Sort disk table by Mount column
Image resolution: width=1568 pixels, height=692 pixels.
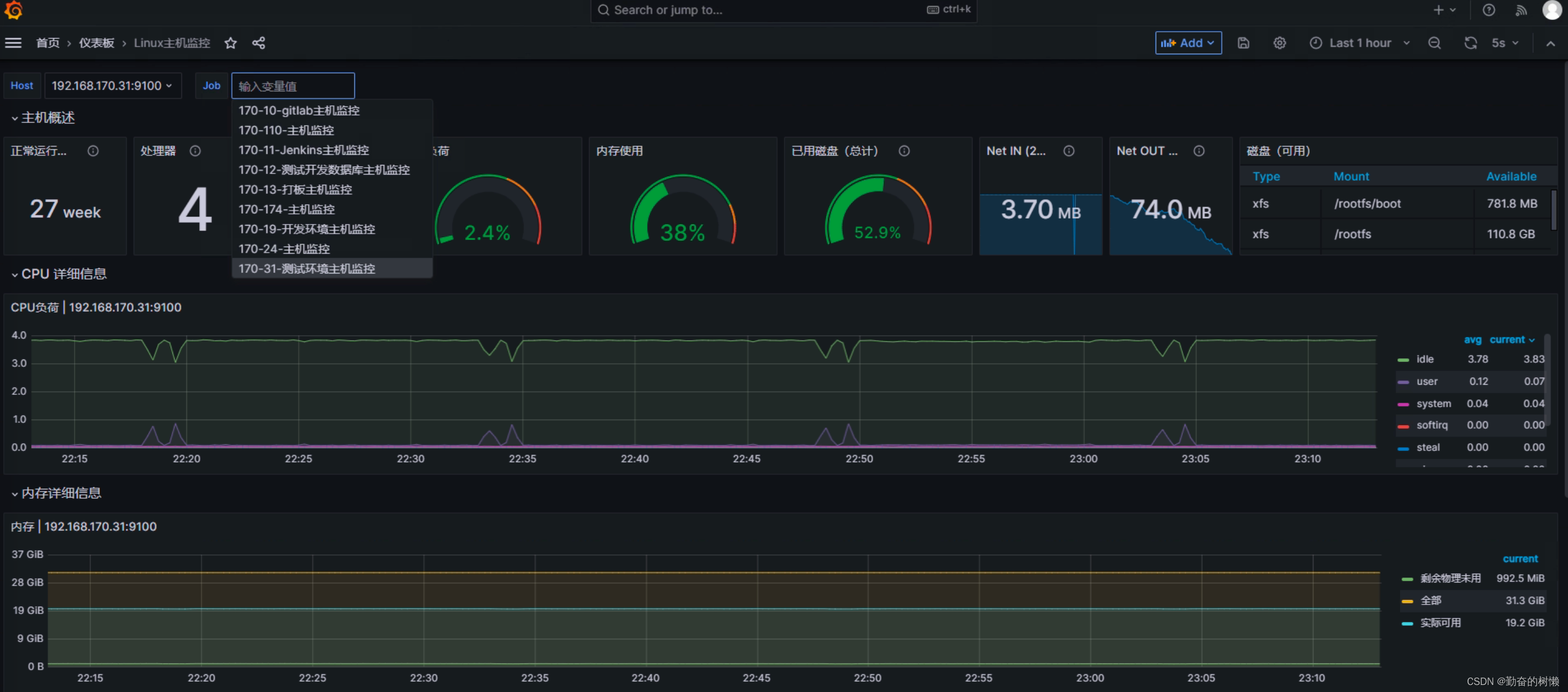(1351, 176)
